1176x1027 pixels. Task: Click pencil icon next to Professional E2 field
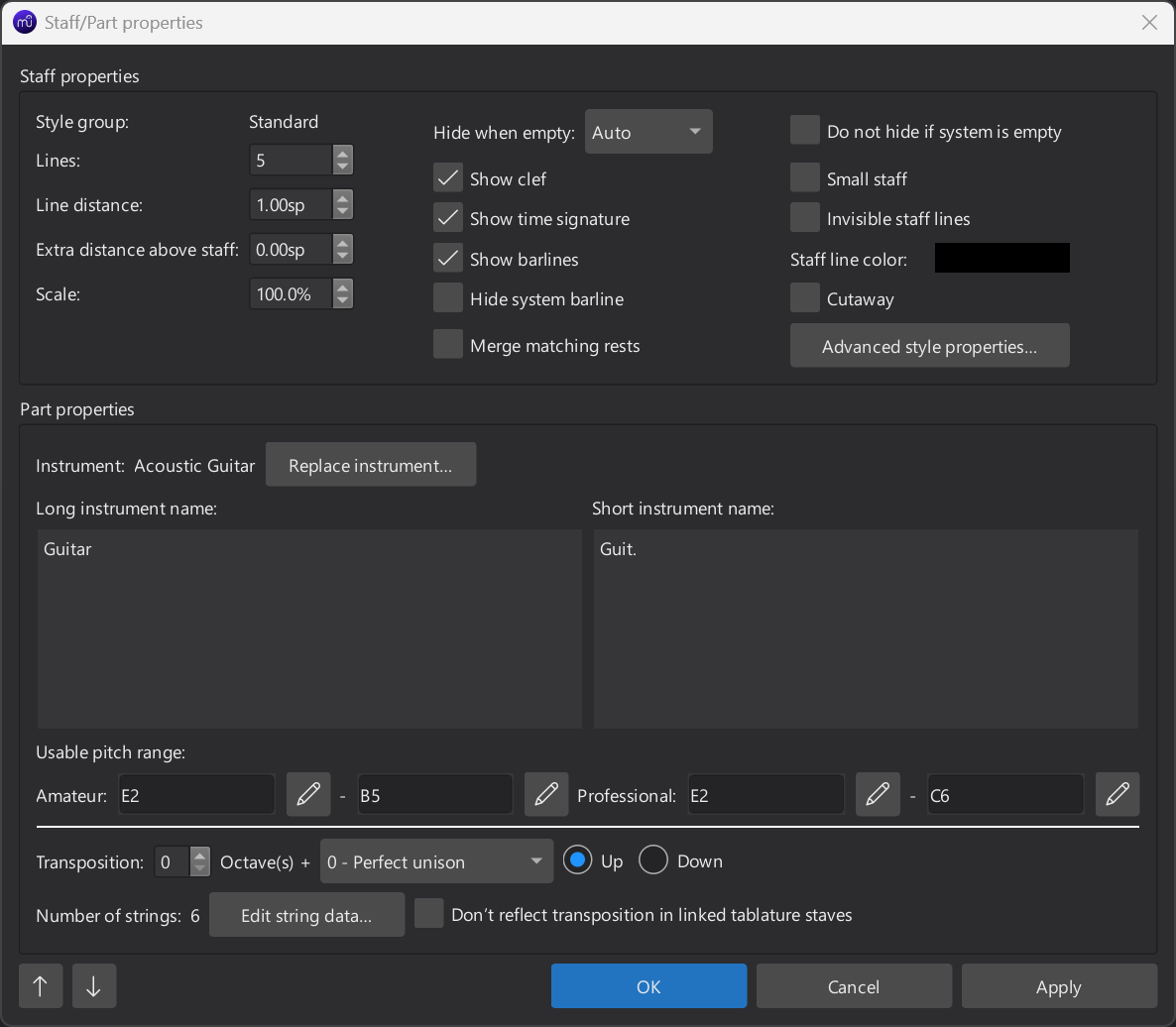point(878,795)
